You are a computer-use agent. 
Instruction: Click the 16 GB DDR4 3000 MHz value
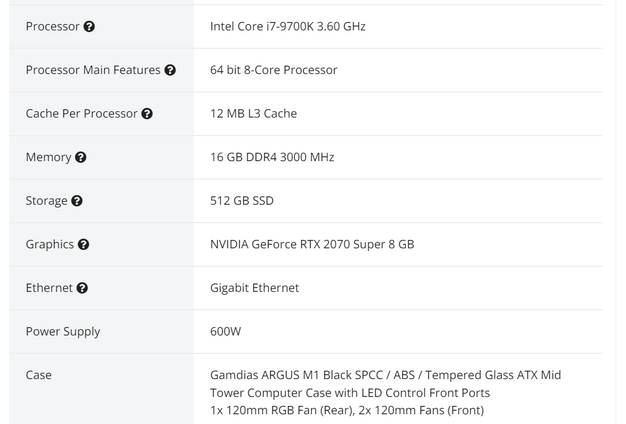[x=272, y=157]
